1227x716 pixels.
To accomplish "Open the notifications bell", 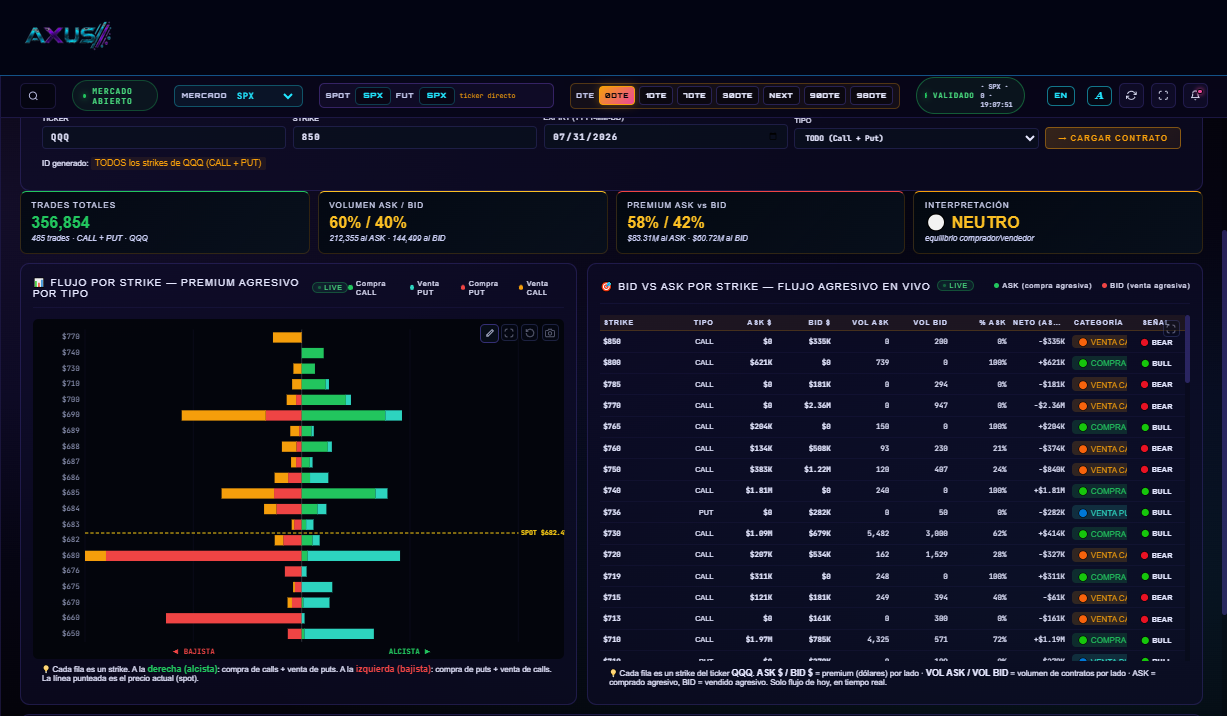I will [x=1195, y=96].
